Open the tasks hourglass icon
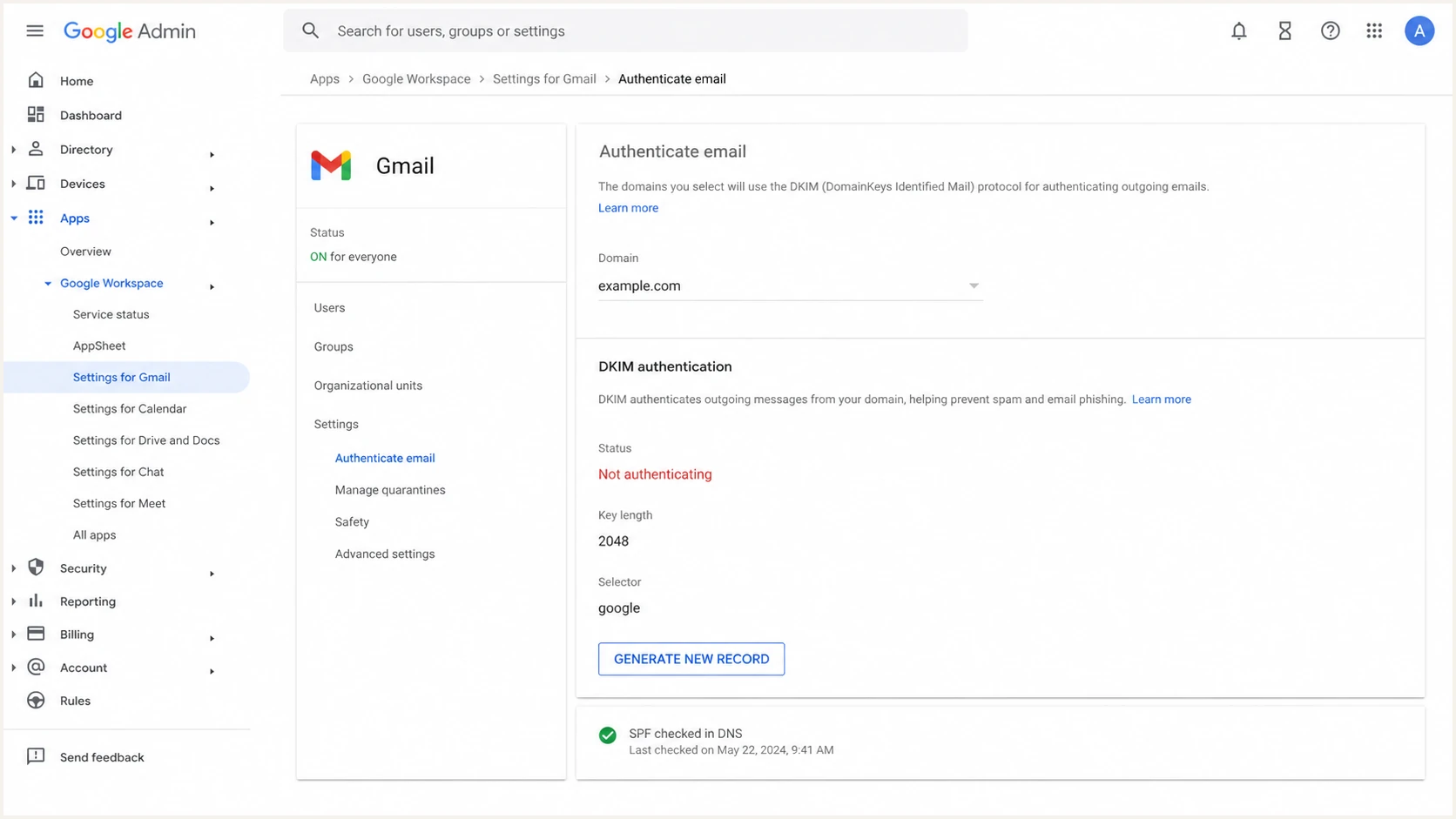Viewport: 1456px width, 819px height. tap(1284, 30)
